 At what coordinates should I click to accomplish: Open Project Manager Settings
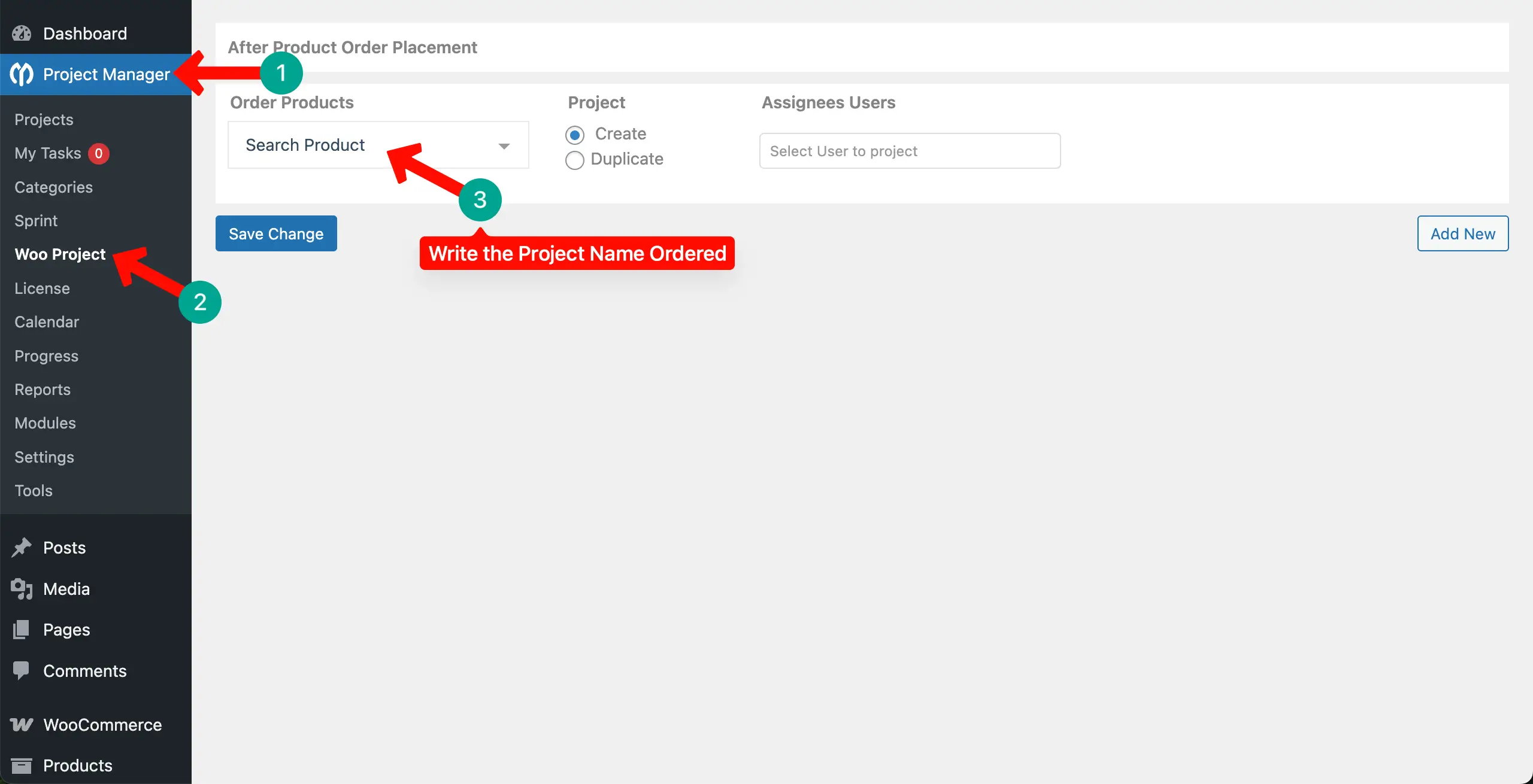point(44,457)
